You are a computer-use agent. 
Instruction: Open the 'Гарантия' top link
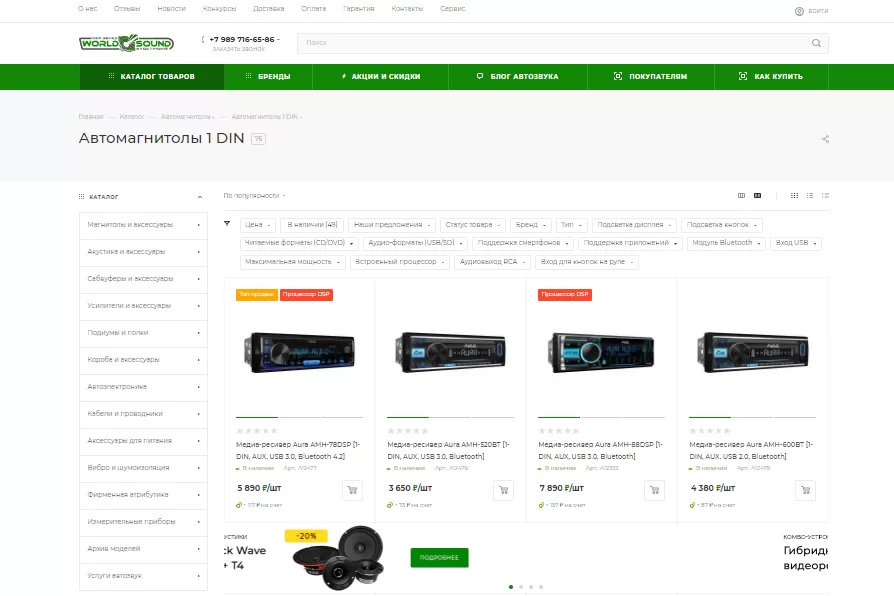[x=359, y=9]
